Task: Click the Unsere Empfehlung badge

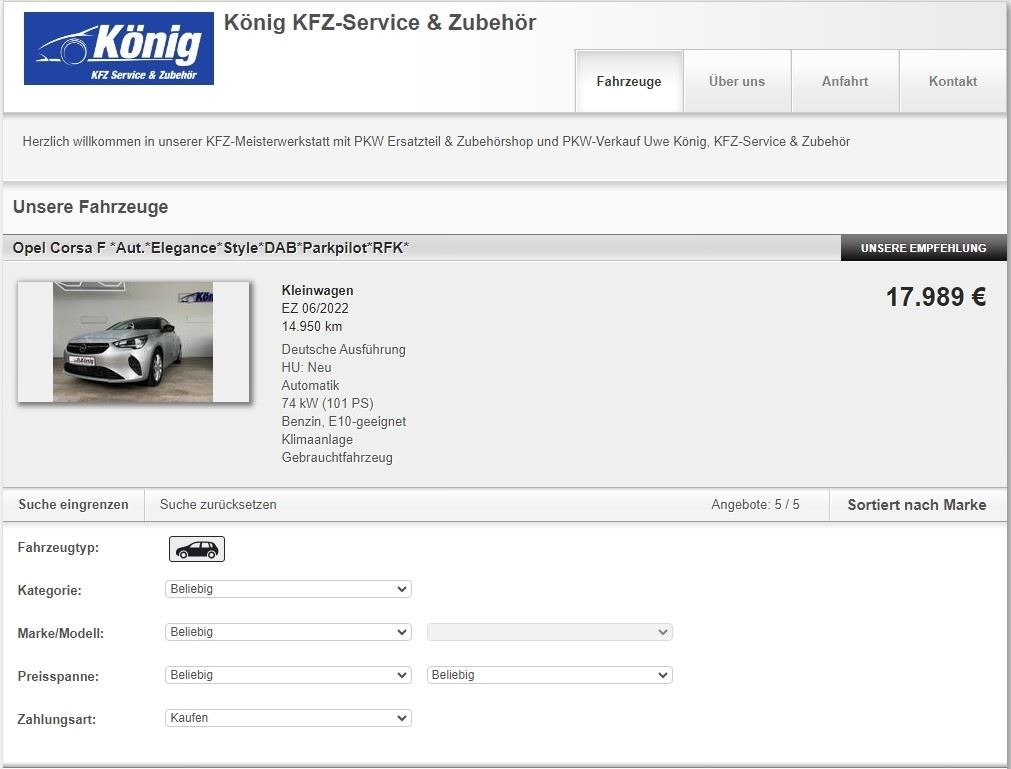Action: [923, 248]
